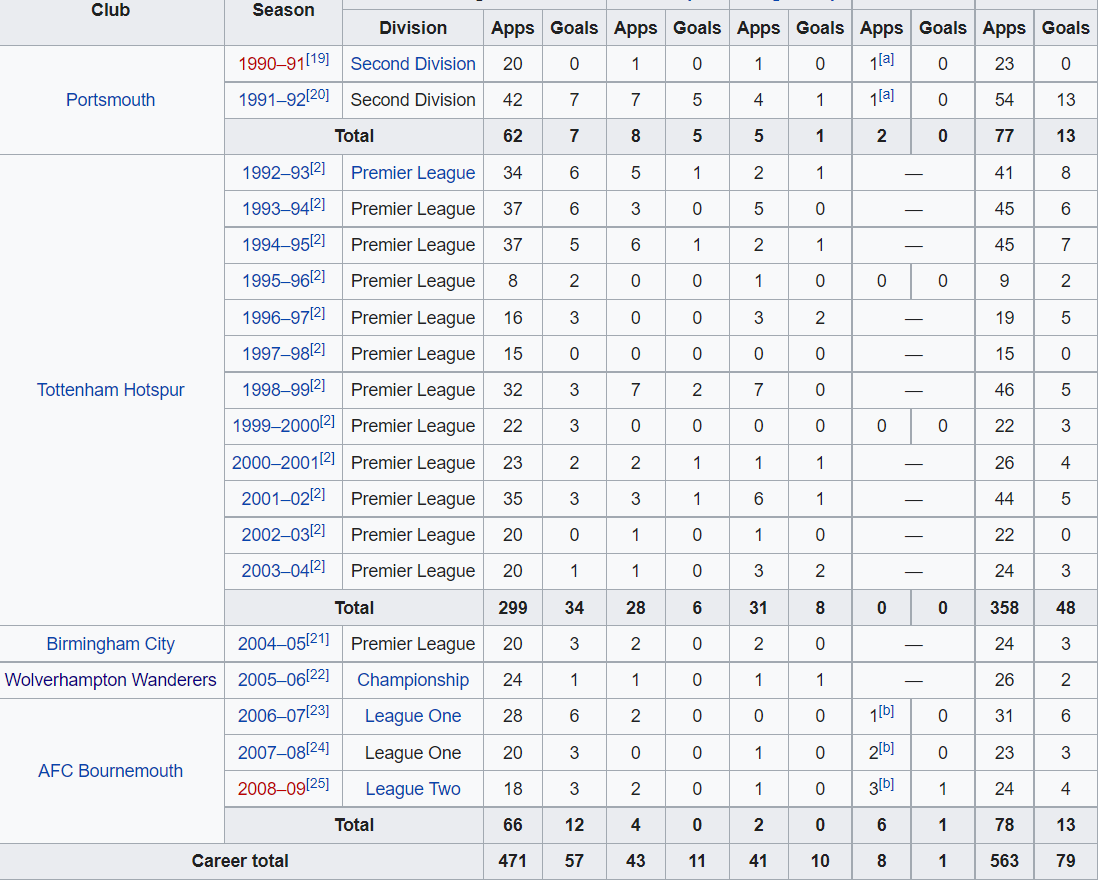The width and height of the screenshot is (1102, 882).
Task: Open the League Two division link
Action: tap(413, 789)
